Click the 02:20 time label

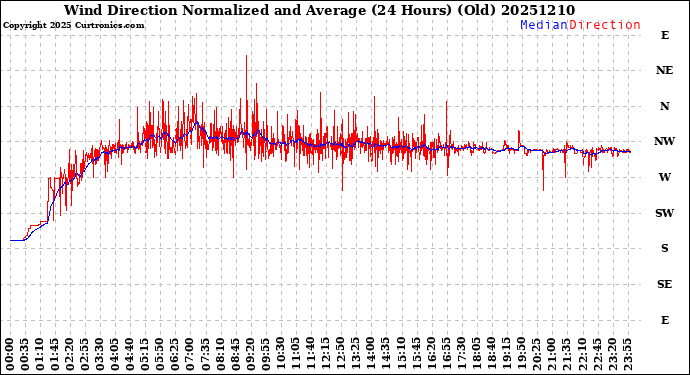(x=70, y=354)
